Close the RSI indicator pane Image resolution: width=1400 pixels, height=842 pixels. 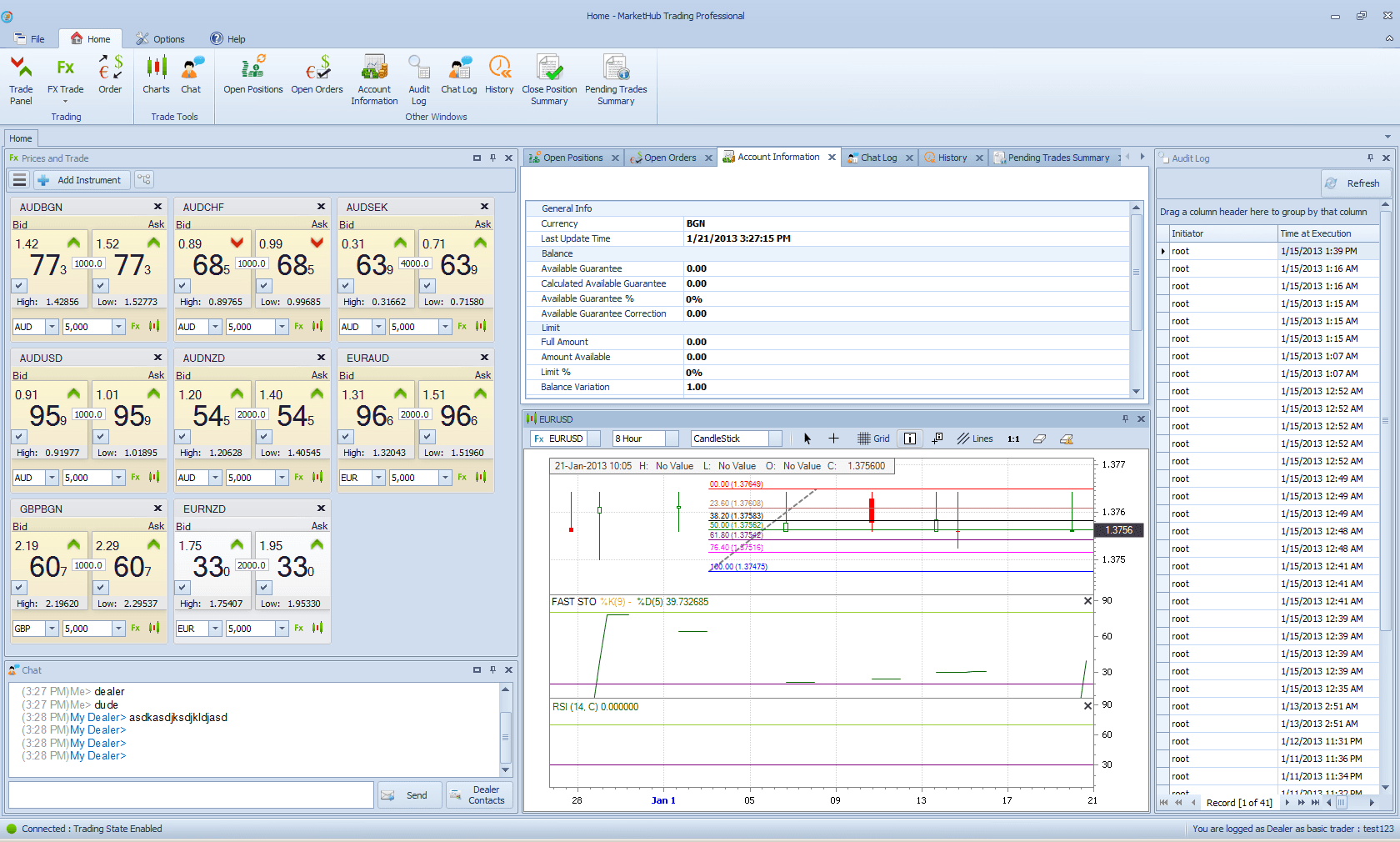1087,706
